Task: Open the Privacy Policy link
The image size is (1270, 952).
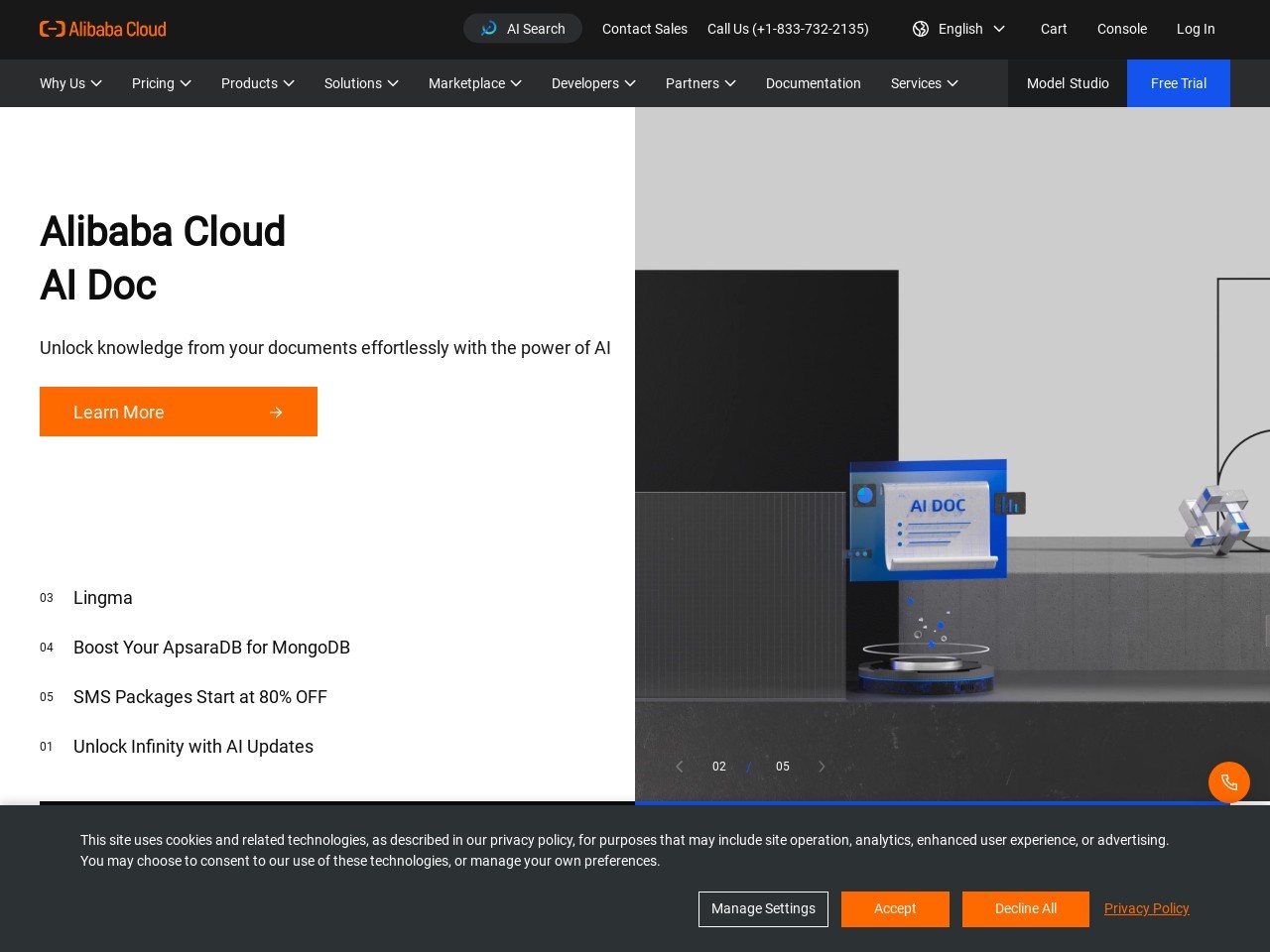Action: pos(1146,908)
